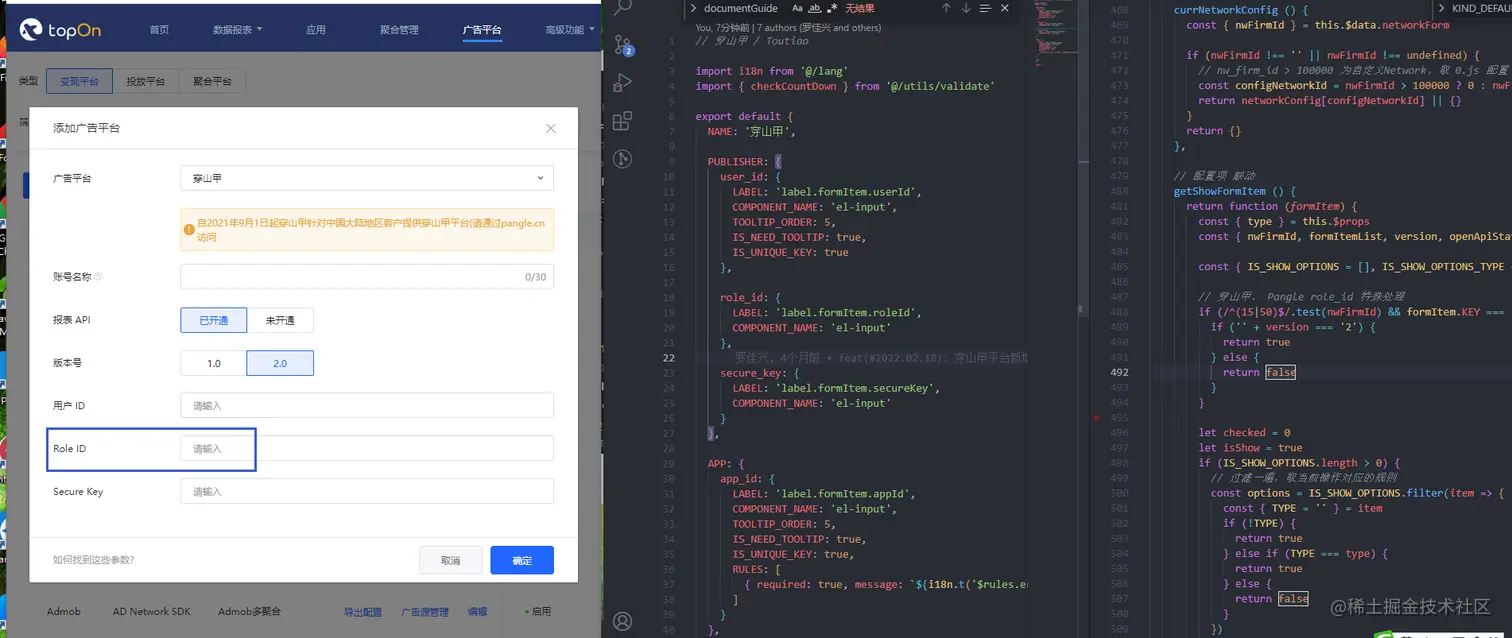Close the 添加广告平台 dialog
This screenshot has height=638, width=1512.
coord(551,128)
